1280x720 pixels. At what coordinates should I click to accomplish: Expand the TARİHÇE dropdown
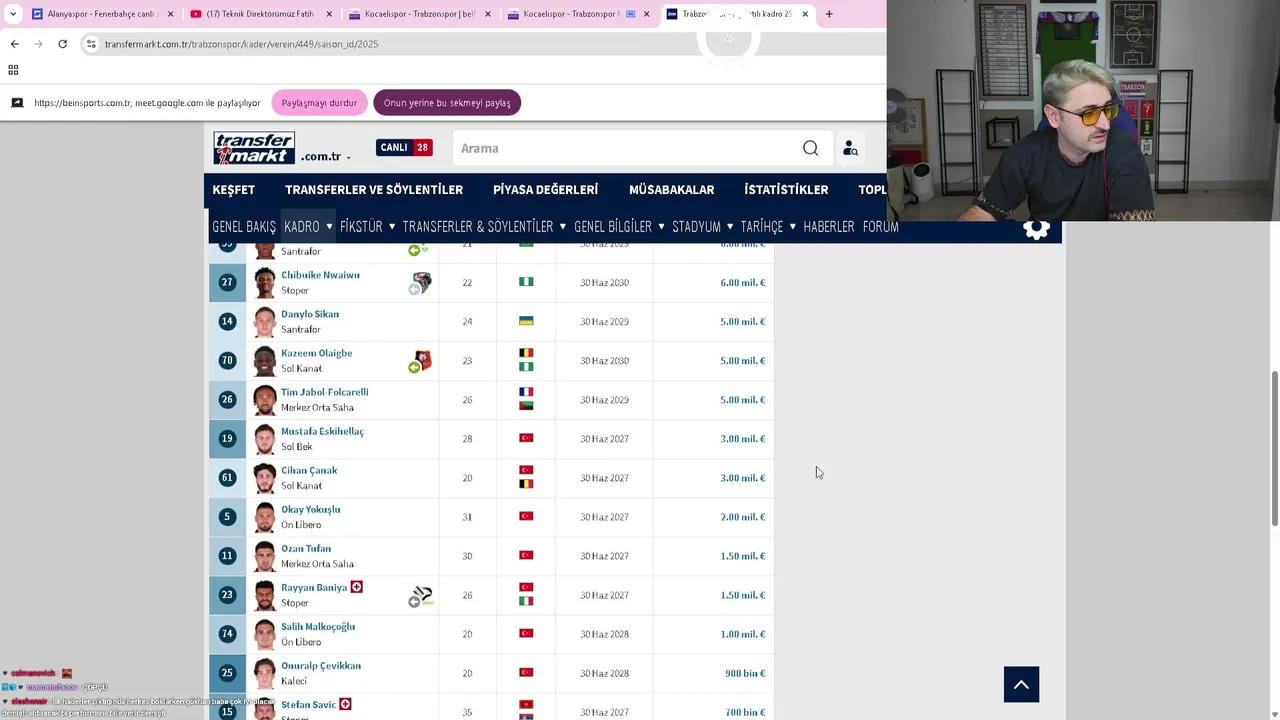[792, 226]
